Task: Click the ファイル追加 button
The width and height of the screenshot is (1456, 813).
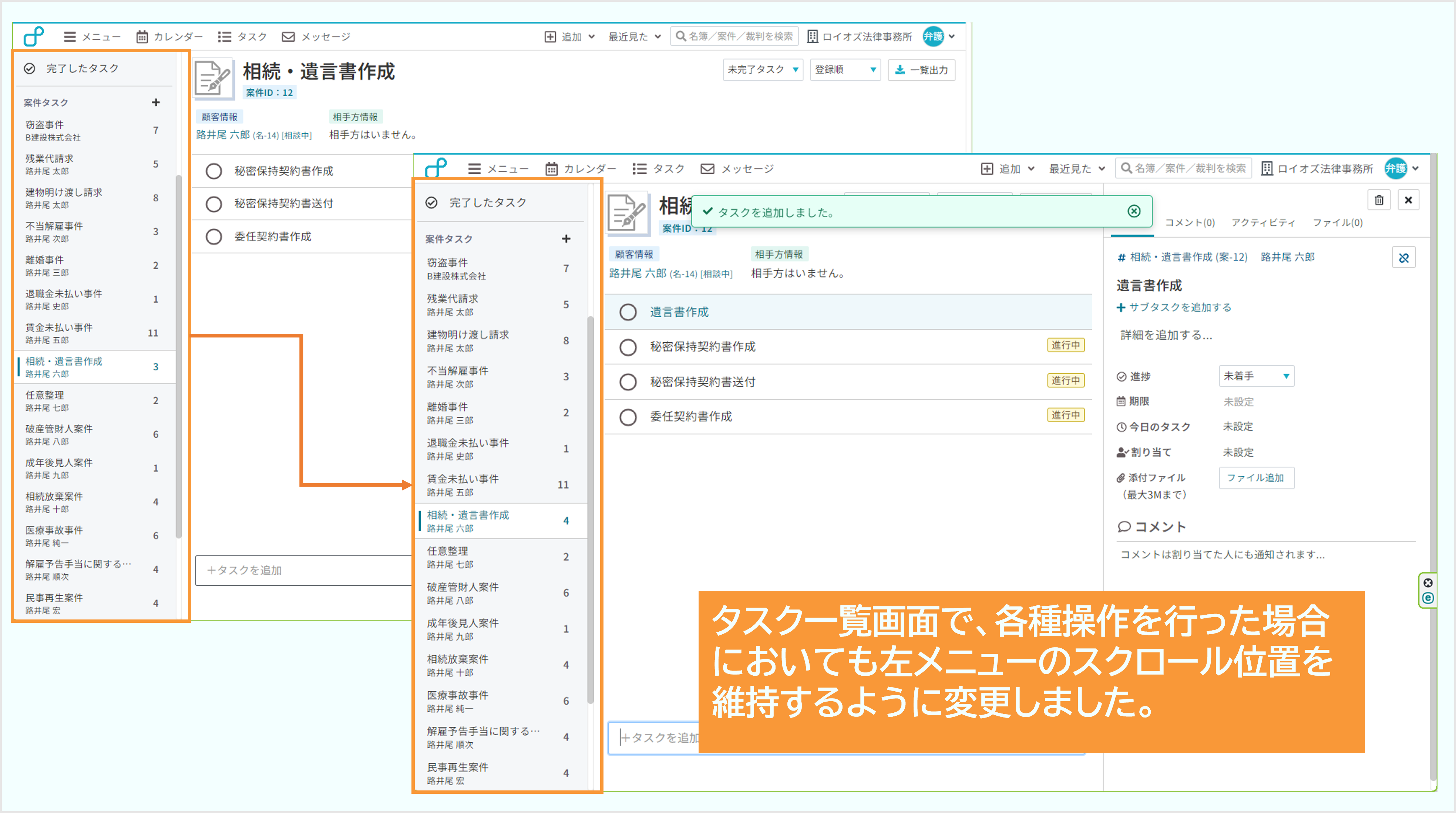Action: coord(1256,478)
